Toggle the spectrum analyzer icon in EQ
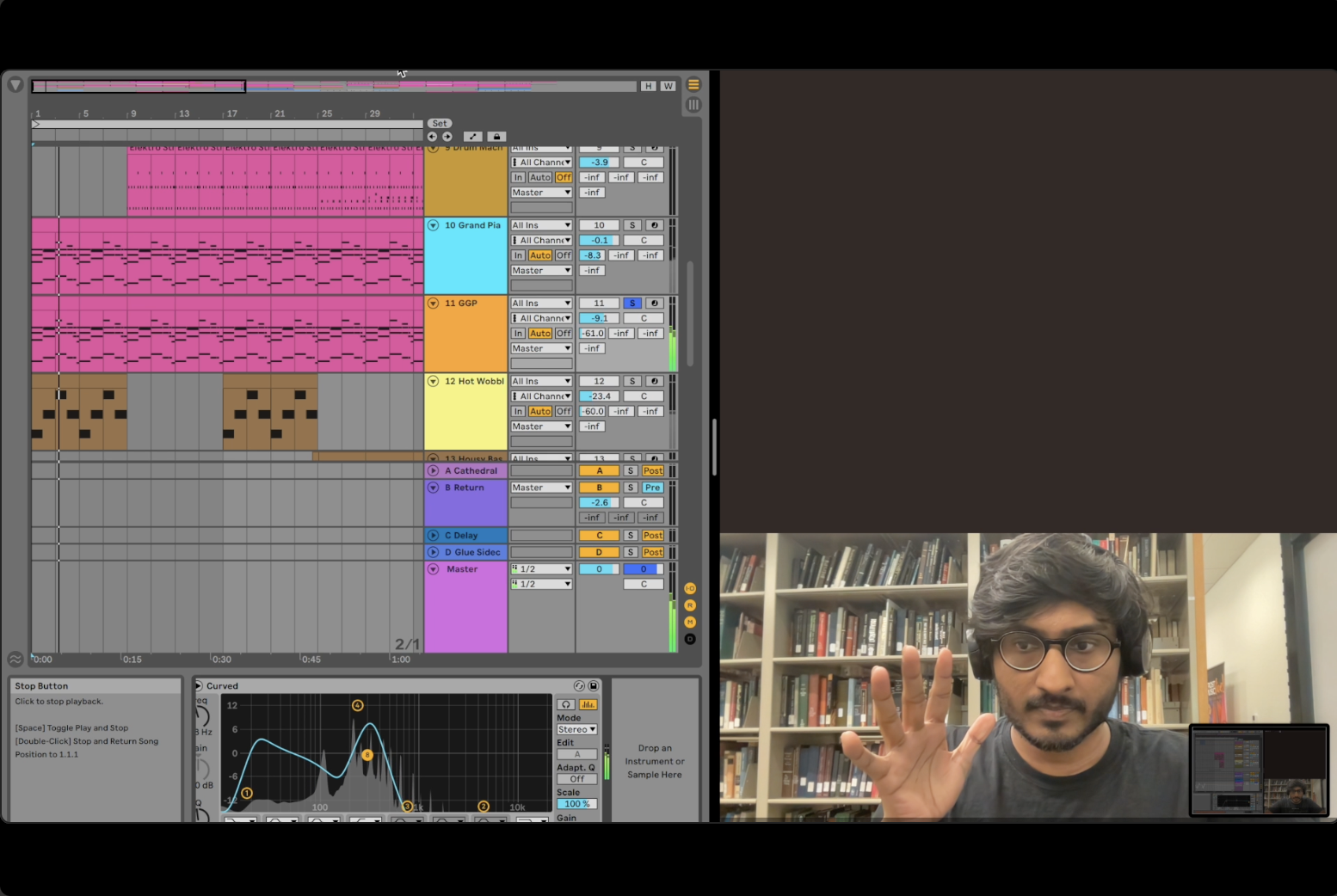The image size is (1337, 896). [588, 704]
